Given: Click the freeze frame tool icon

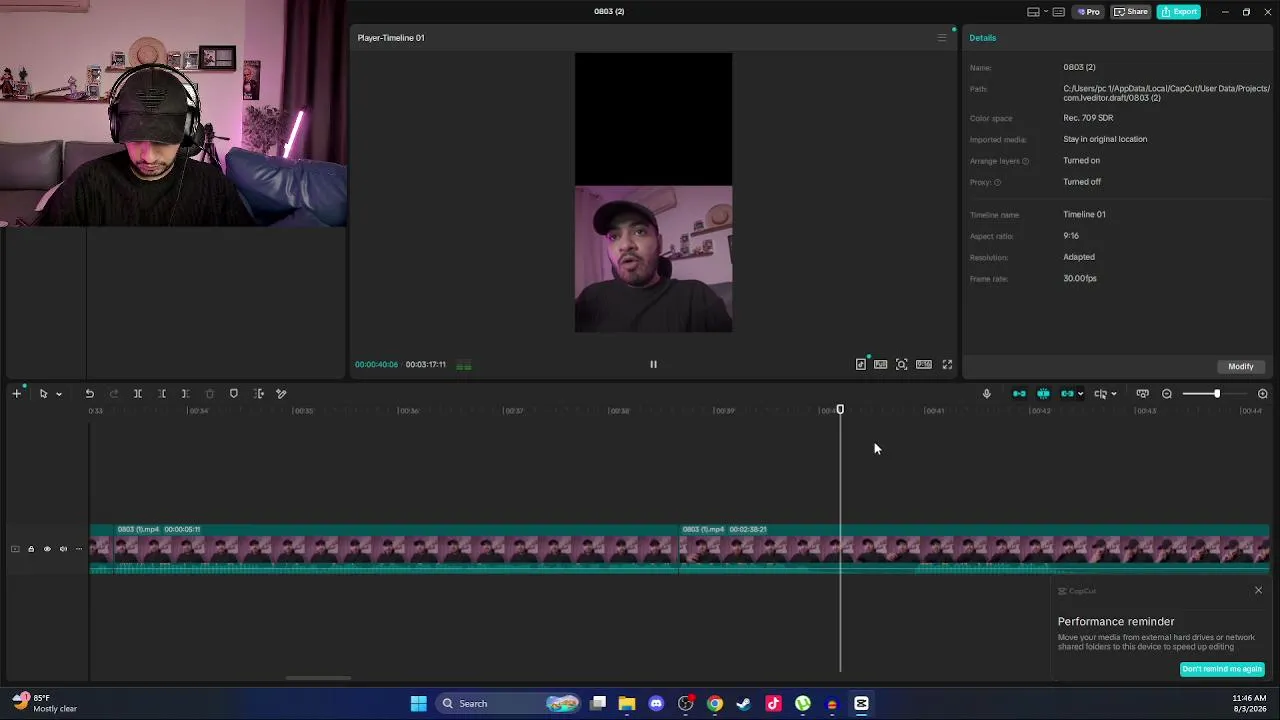Looking at the screenshot, I should [x=258, y=394].
